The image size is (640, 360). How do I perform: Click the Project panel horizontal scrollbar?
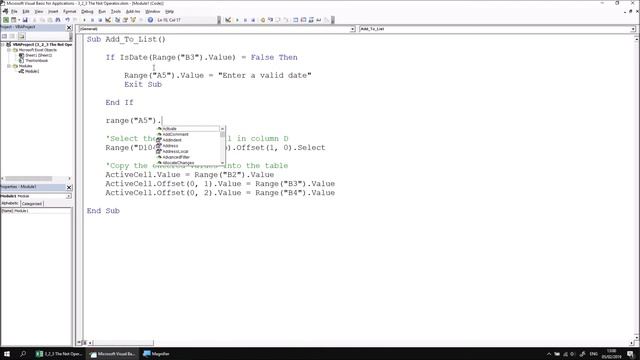pos(36,178)
